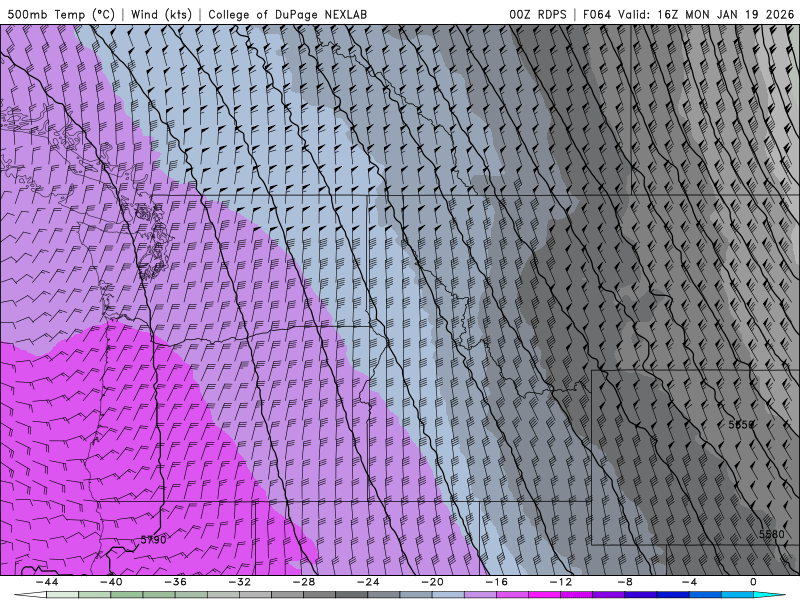Click the 'Valid: 16Z MON JAN 19 2026' text
This screenshot has height=600, width=800.
coord(706,14)
